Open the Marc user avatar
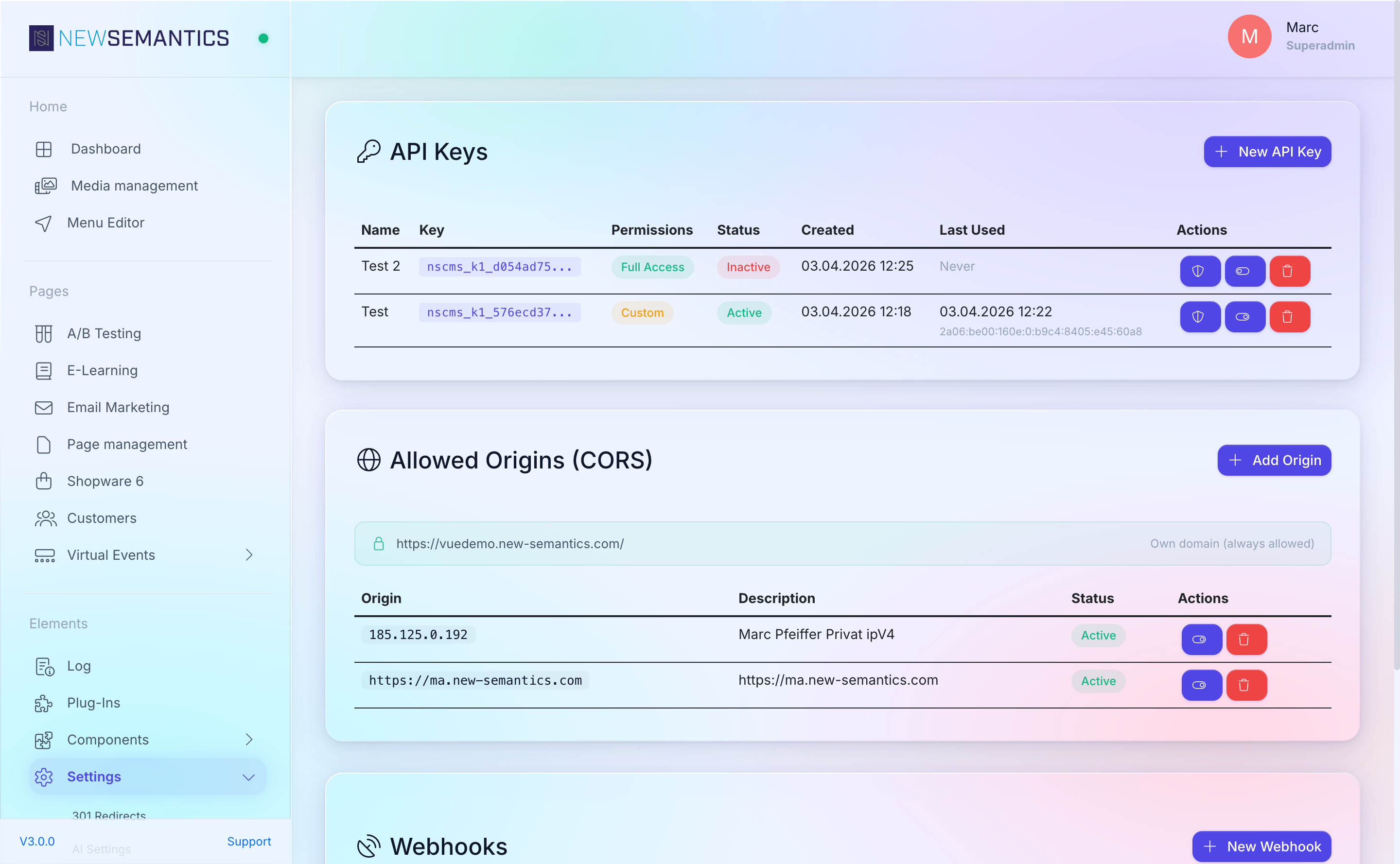Viewport: 1400px width, 864px height. pyautogui.click(x=1249, y=36)
